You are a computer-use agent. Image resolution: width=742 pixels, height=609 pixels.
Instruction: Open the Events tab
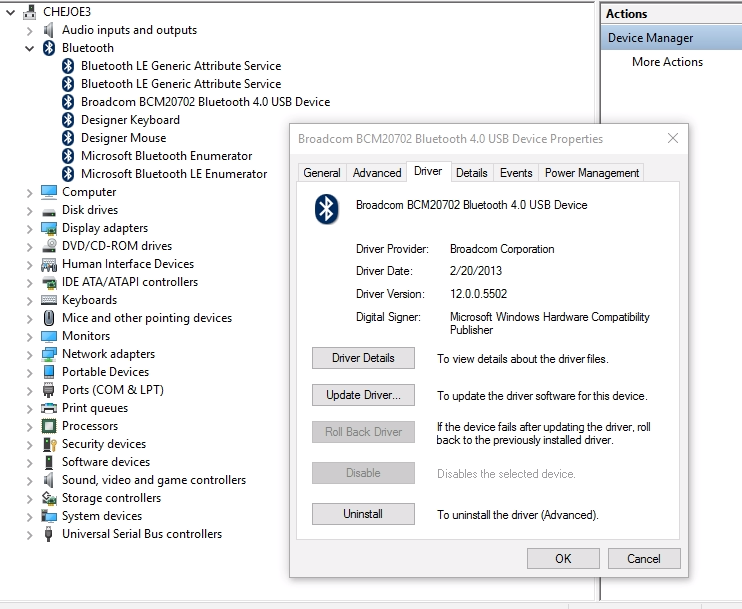(x=516, y=173)
